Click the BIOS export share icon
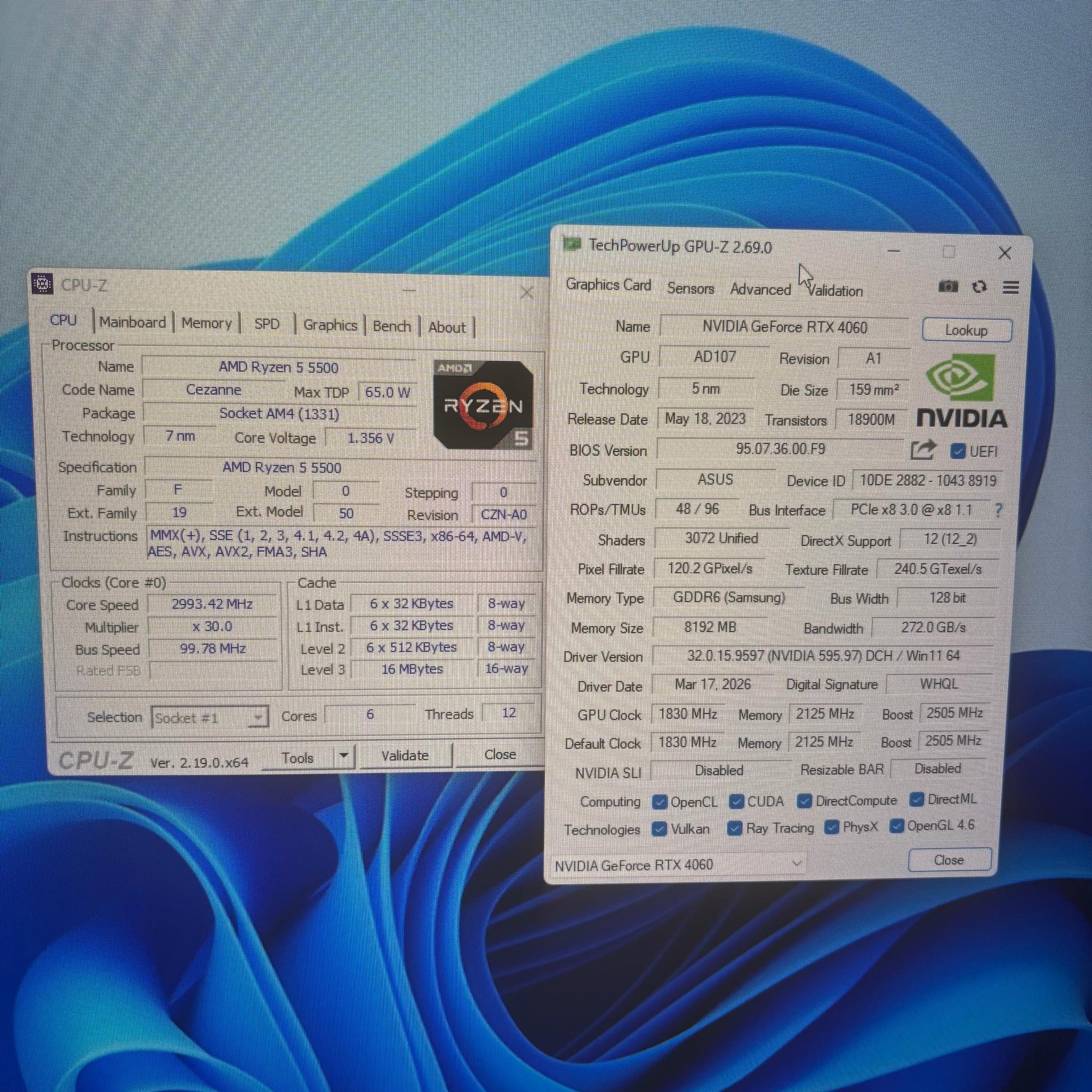 [x=924, y=450]
